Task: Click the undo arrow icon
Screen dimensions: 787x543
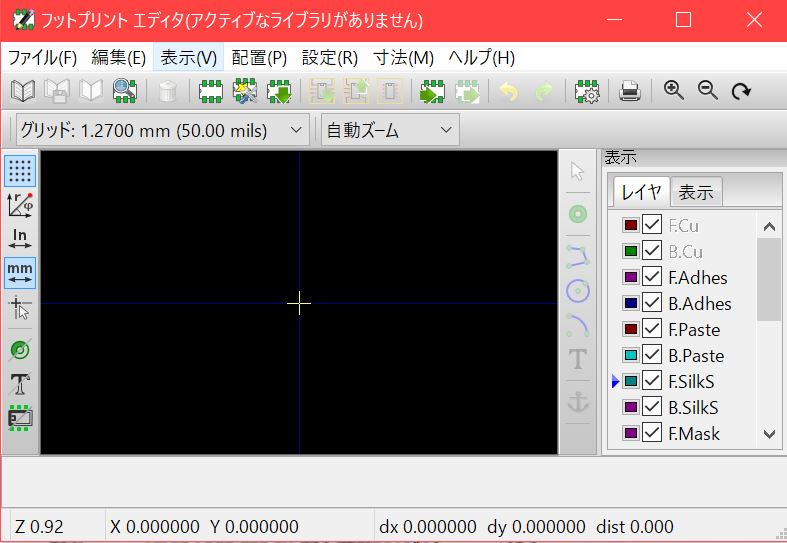Action: click(508, 91)
